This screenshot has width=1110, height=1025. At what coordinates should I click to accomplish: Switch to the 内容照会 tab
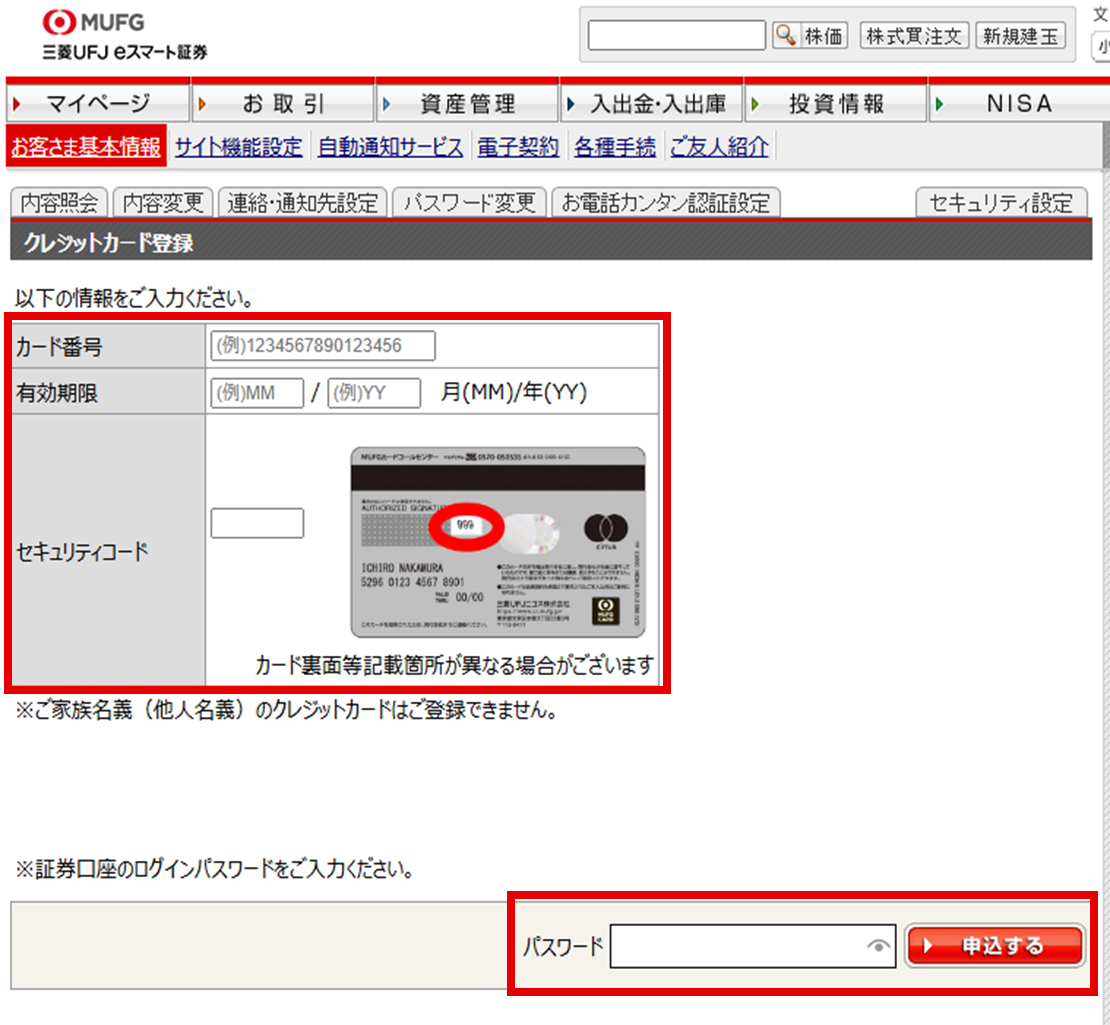60,202
